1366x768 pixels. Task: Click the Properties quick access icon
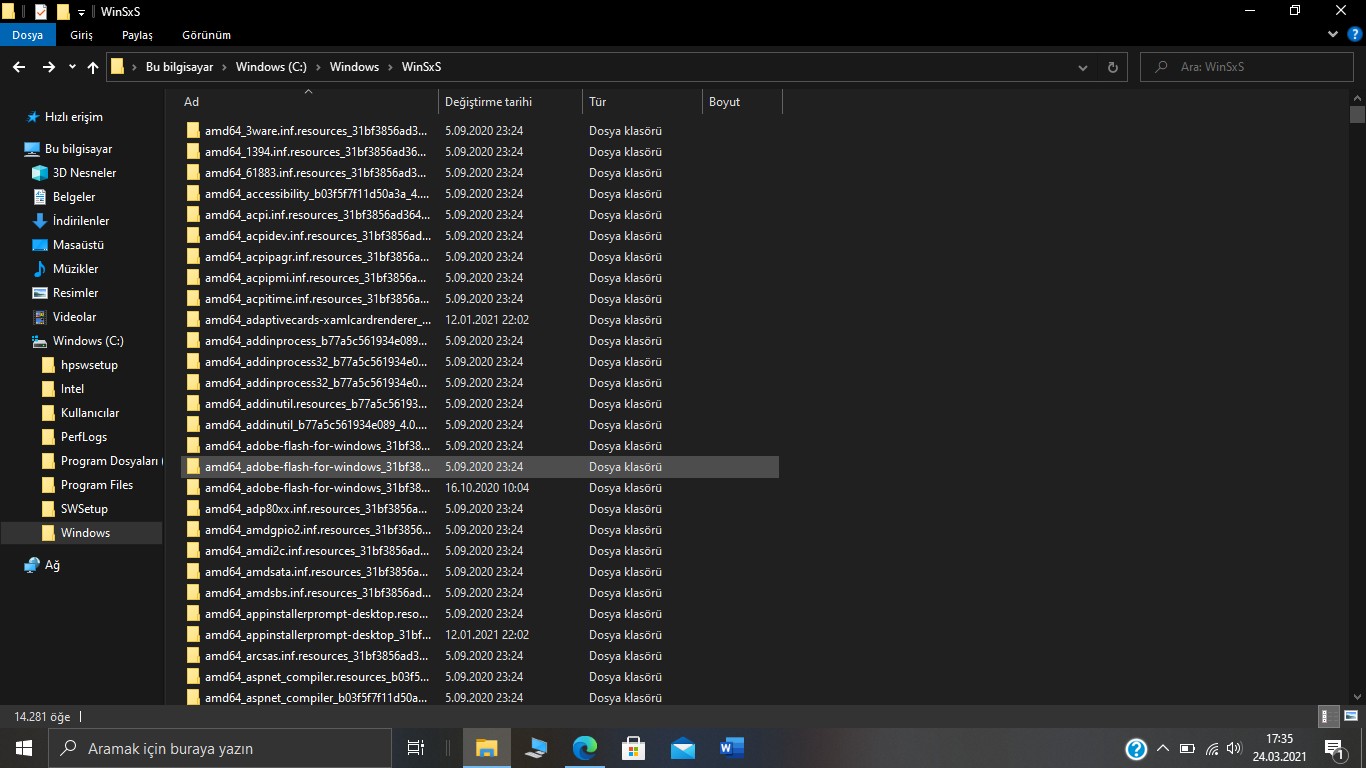40,12
